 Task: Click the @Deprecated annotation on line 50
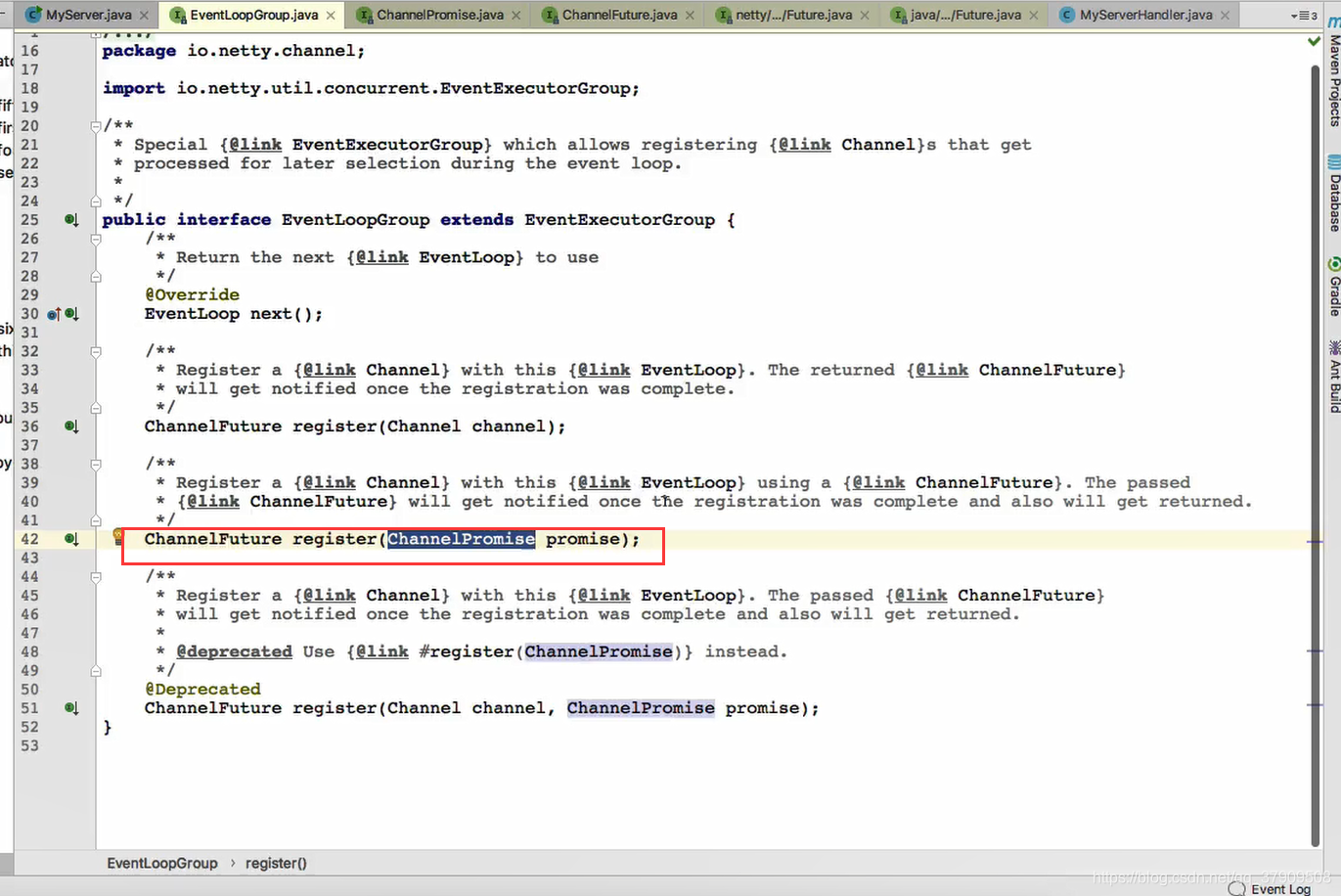tap(202, 690)
